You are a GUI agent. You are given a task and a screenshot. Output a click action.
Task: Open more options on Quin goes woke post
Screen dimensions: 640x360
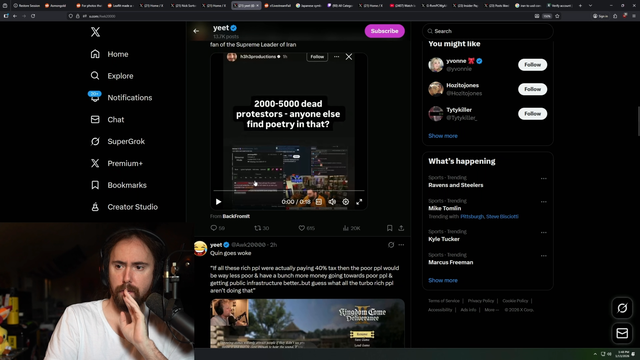(x=401, y=245)
